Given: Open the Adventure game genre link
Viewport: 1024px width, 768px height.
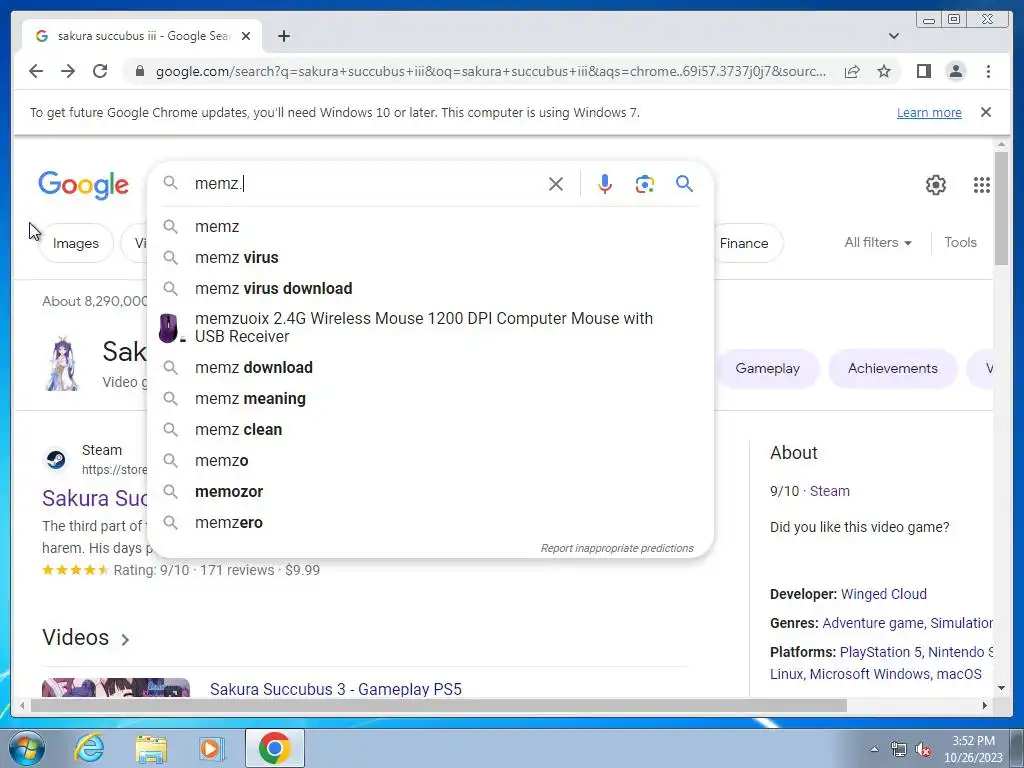Looking at the screenshot, I should pyautogui.click(x=872, y=623).
